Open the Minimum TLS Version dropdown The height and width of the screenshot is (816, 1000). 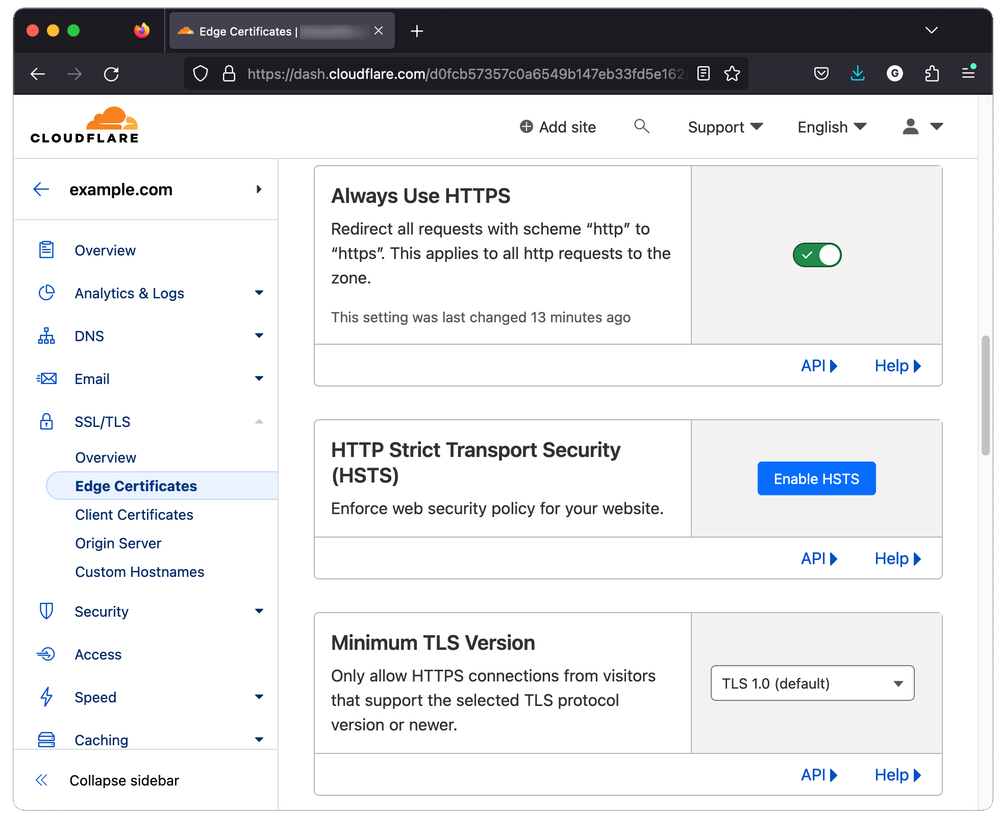coord(812,684)
